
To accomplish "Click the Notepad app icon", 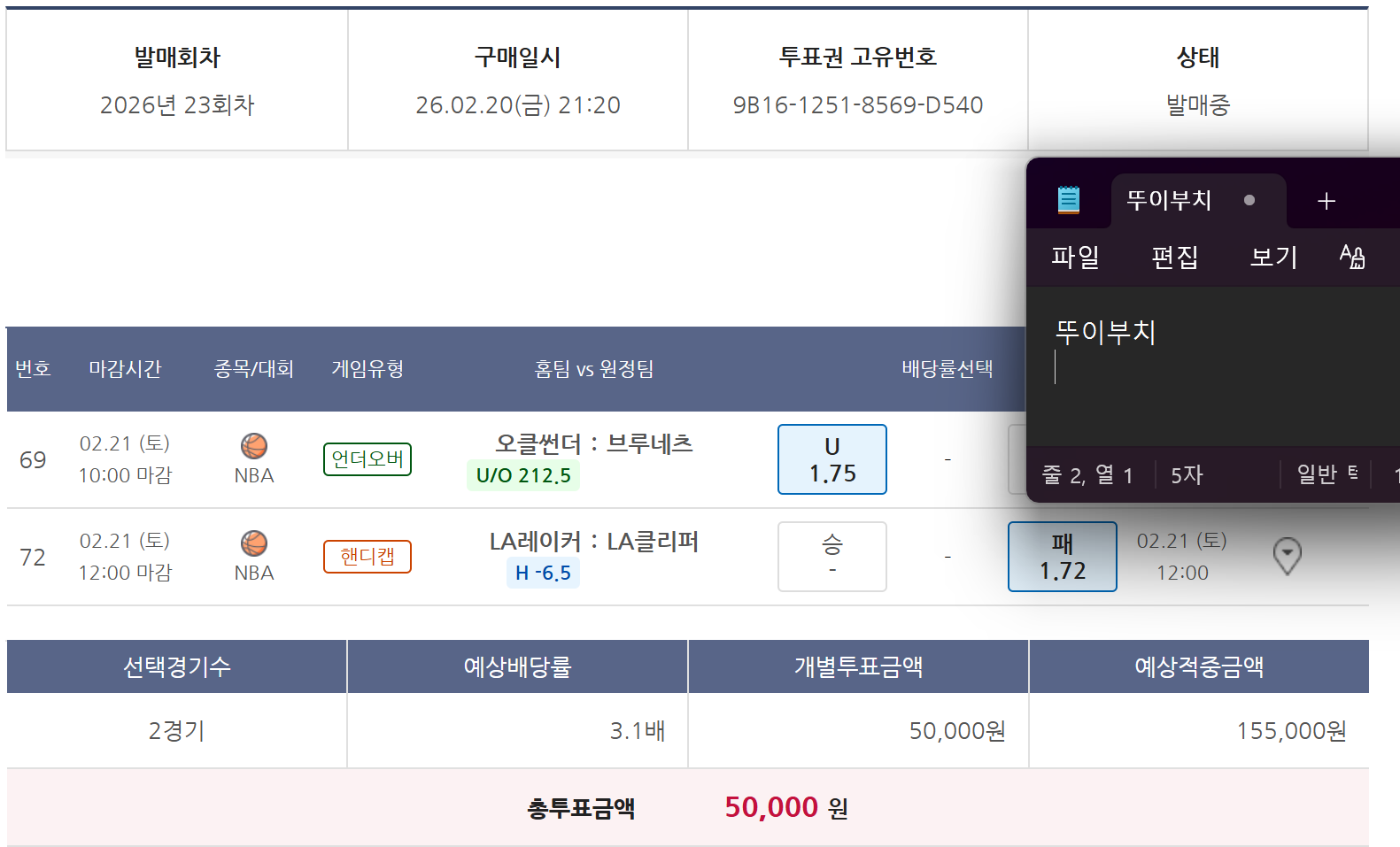I will [x=1069, y=200].
